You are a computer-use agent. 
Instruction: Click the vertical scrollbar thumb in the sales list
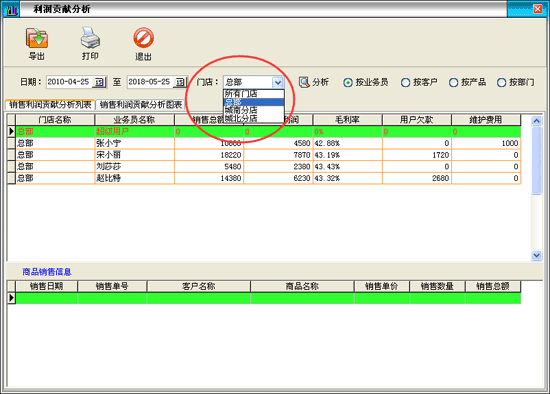tap(536, 160)
